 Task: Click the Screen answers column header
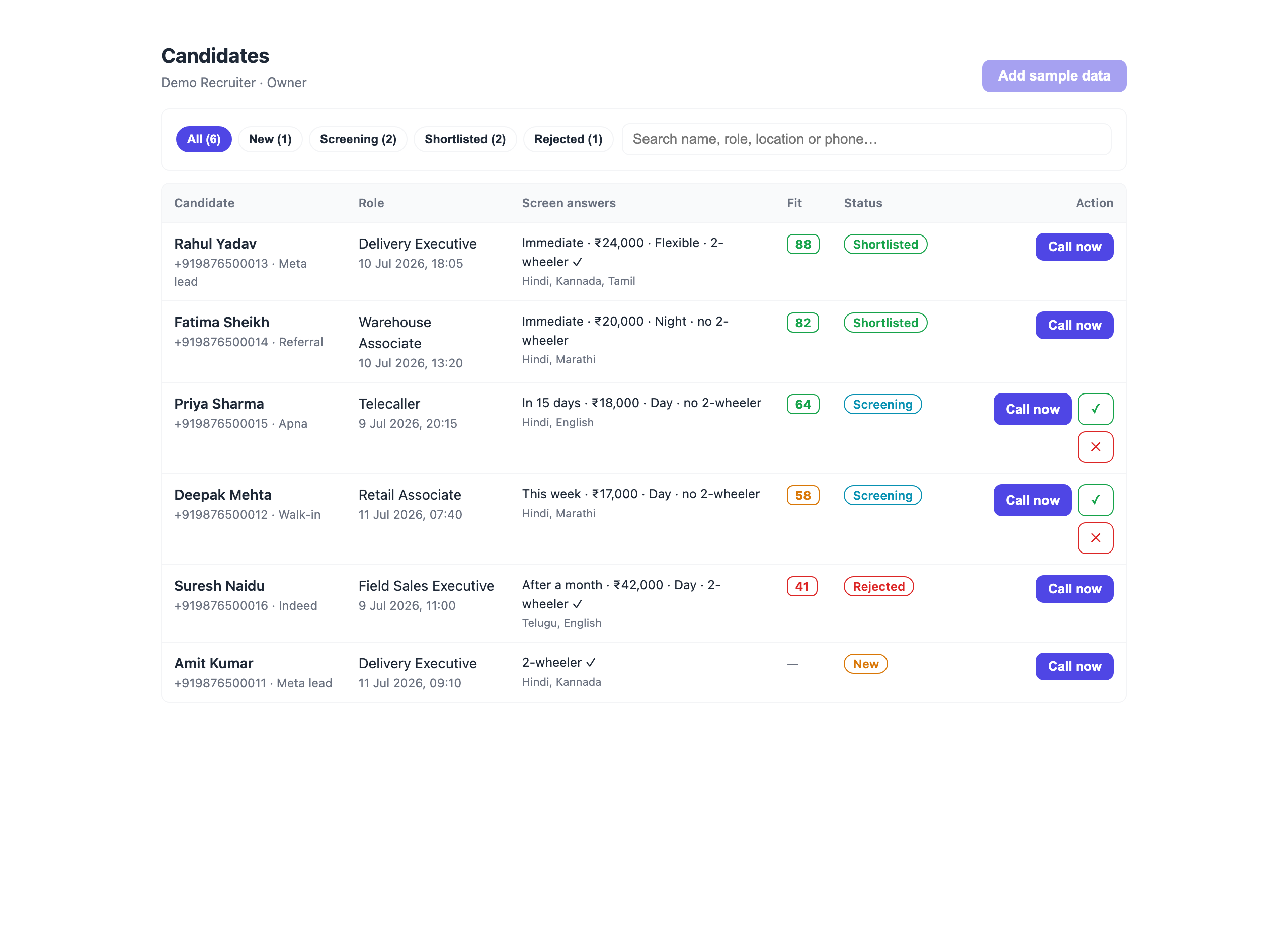(569, 203)
